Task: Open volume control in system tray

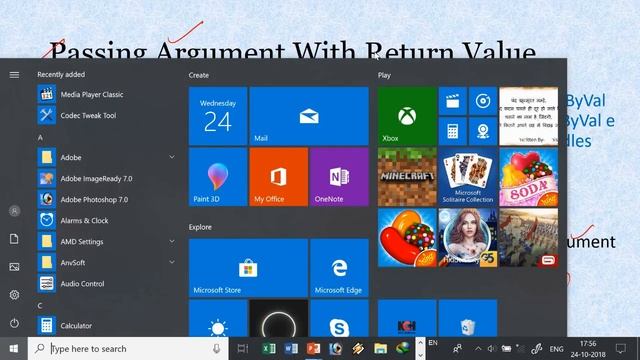Action: 491,349
